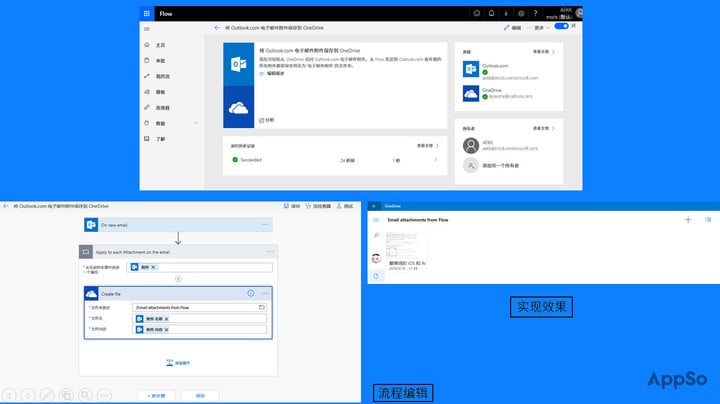The height and width of the screenshot is (404, 720).
Task: Go back from the flow editor
Action: pos(6,206)
